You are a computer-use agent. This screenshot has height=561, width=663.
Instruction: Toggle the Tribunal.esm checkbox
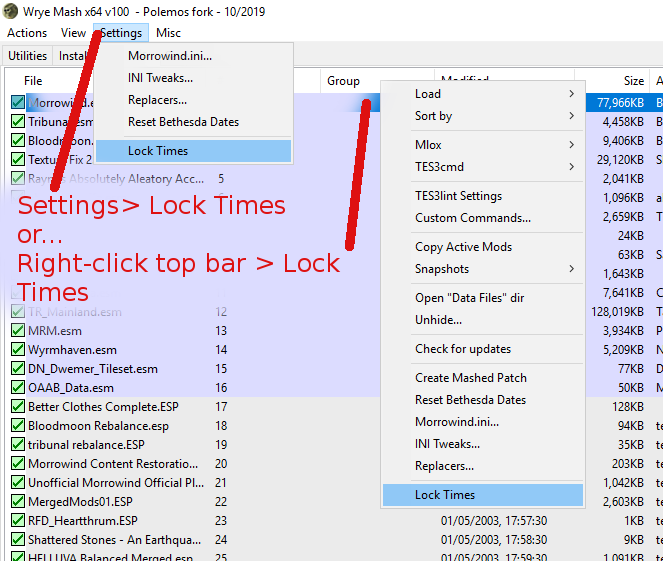click(18, 121)
